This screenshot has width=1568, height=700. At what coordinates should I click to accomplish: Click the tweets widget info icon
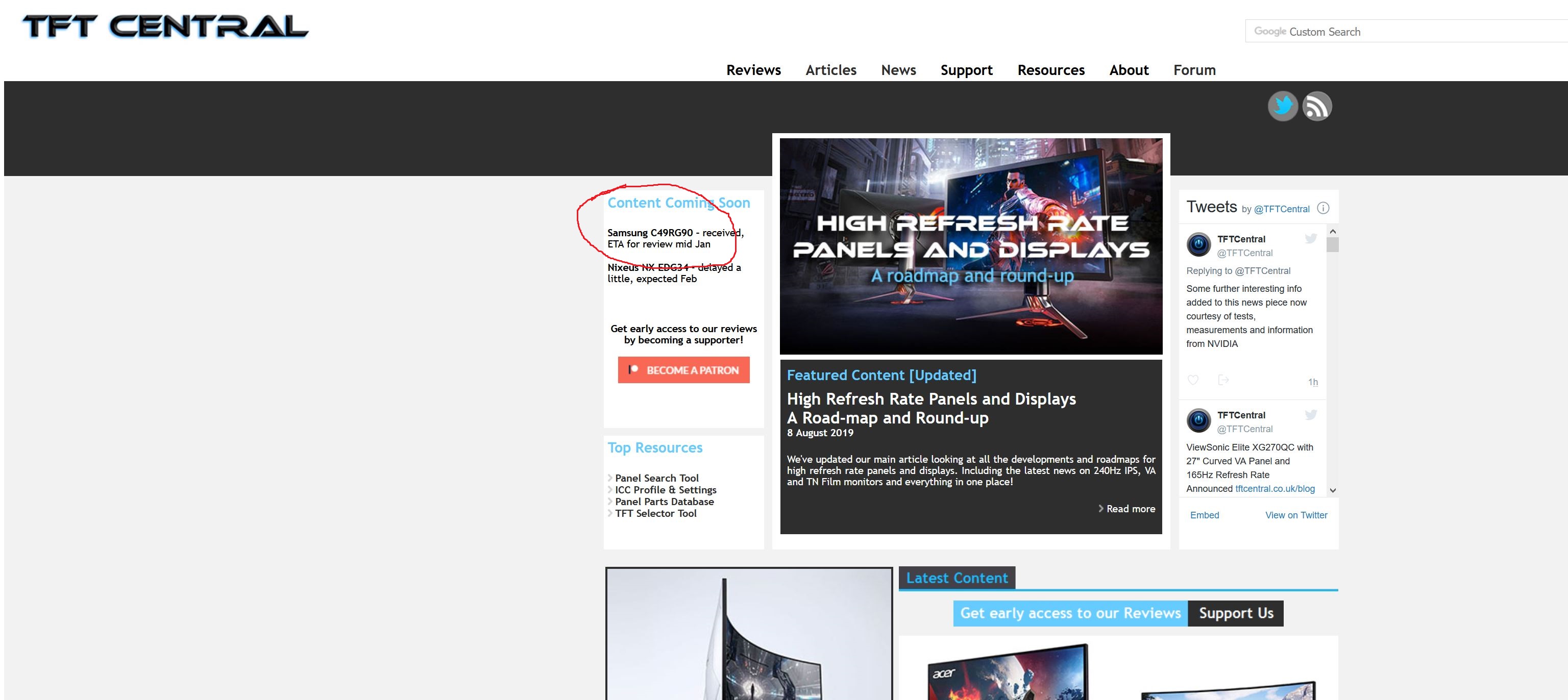pyautogui.click(x=1322, y=208)
